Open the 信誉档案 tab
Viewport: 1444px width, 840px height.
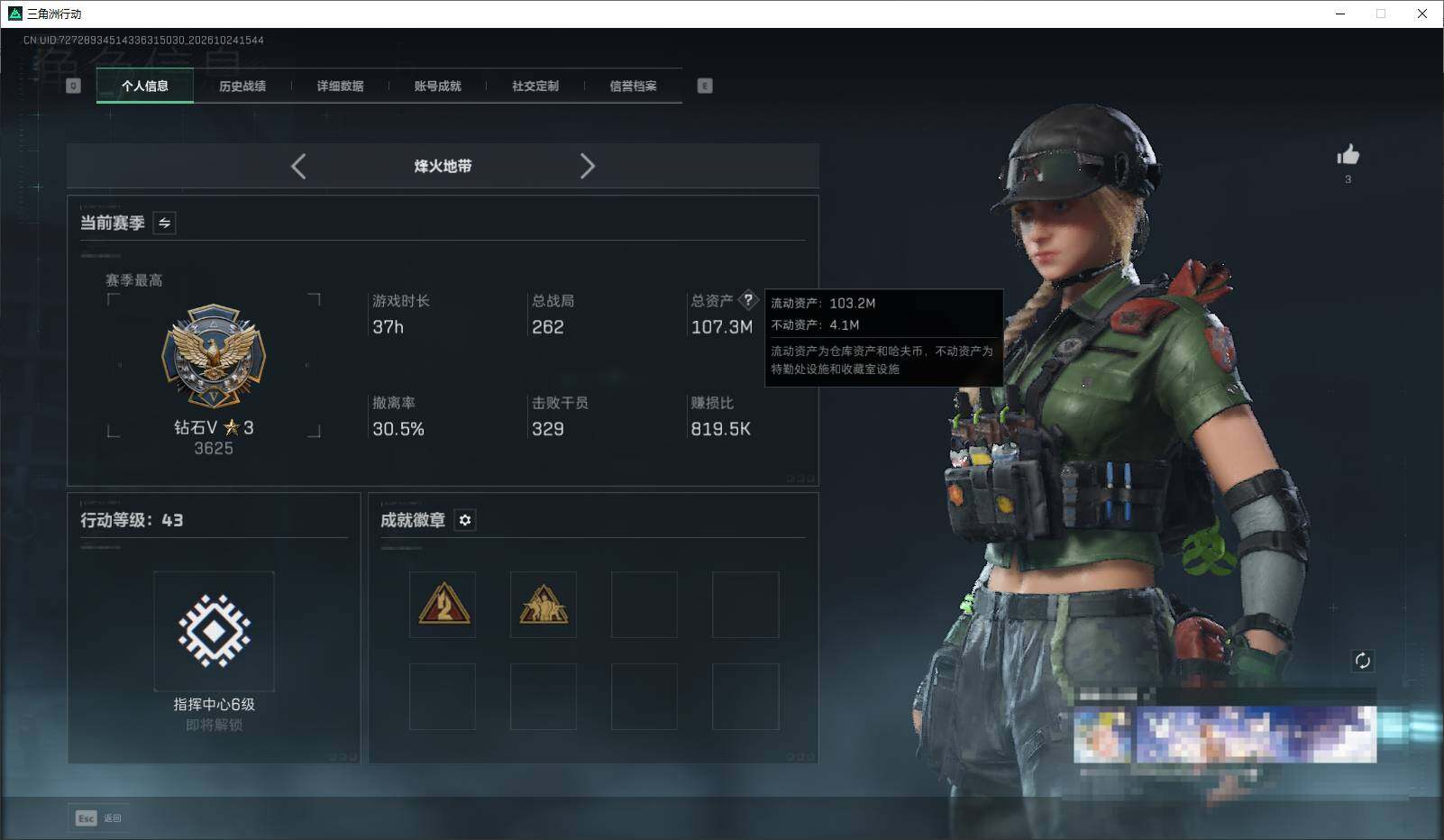tap(633, 86)
